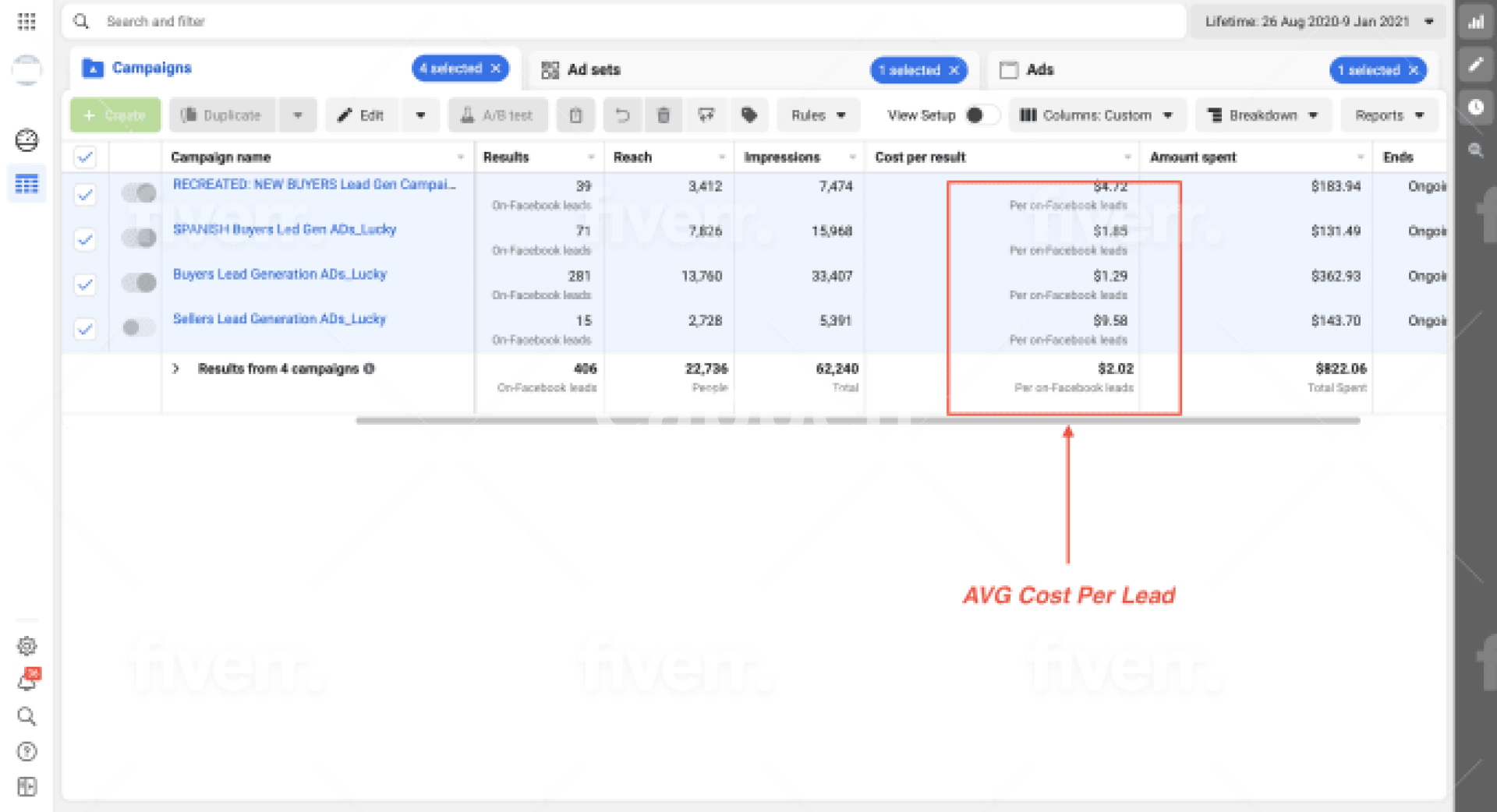The image size is (1497, 812).
Task: Open Buyers Lead Generation ADs_Lucky campaign link
Action: [x=279, y=274]
